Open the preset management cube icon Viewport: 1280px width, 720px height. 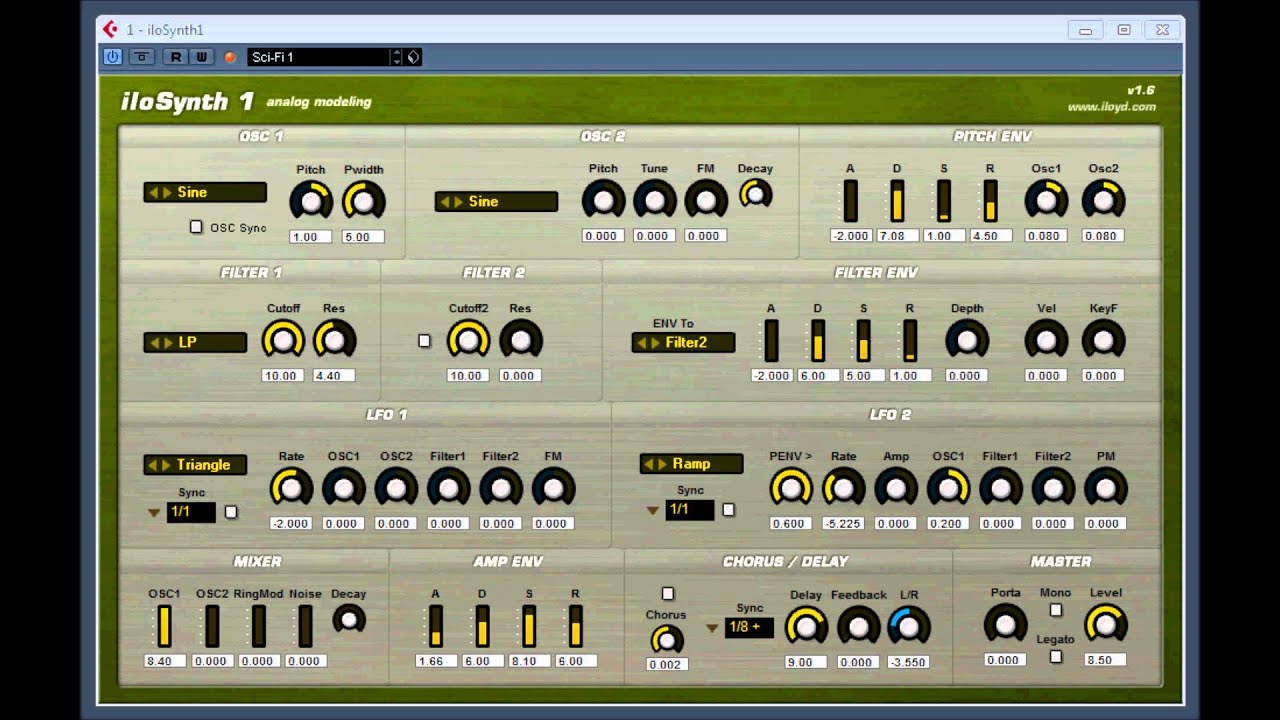(x=413, y=57)
